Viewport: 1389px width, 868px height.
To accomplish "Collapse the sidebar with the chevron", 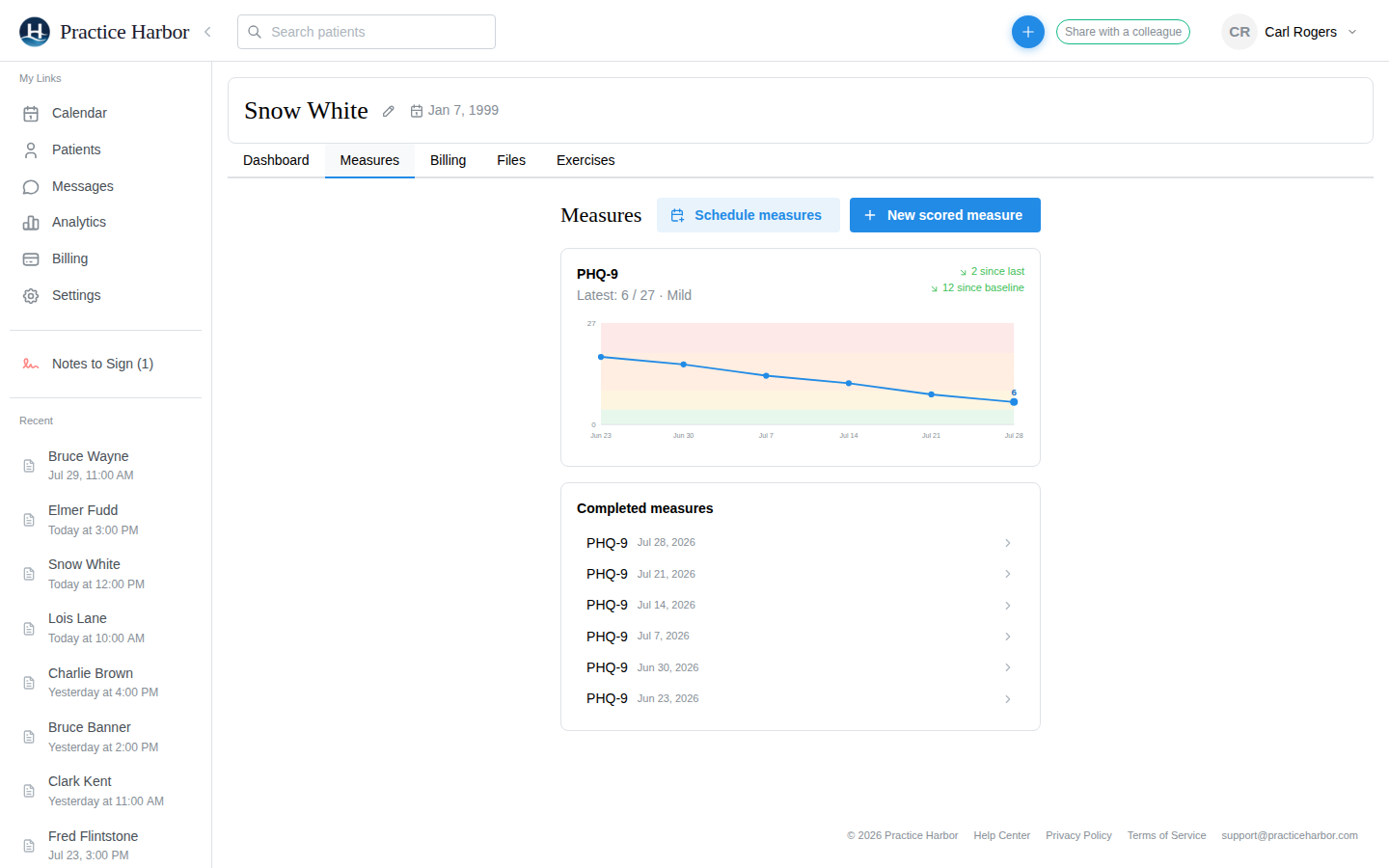I will (x=207, y=32).
